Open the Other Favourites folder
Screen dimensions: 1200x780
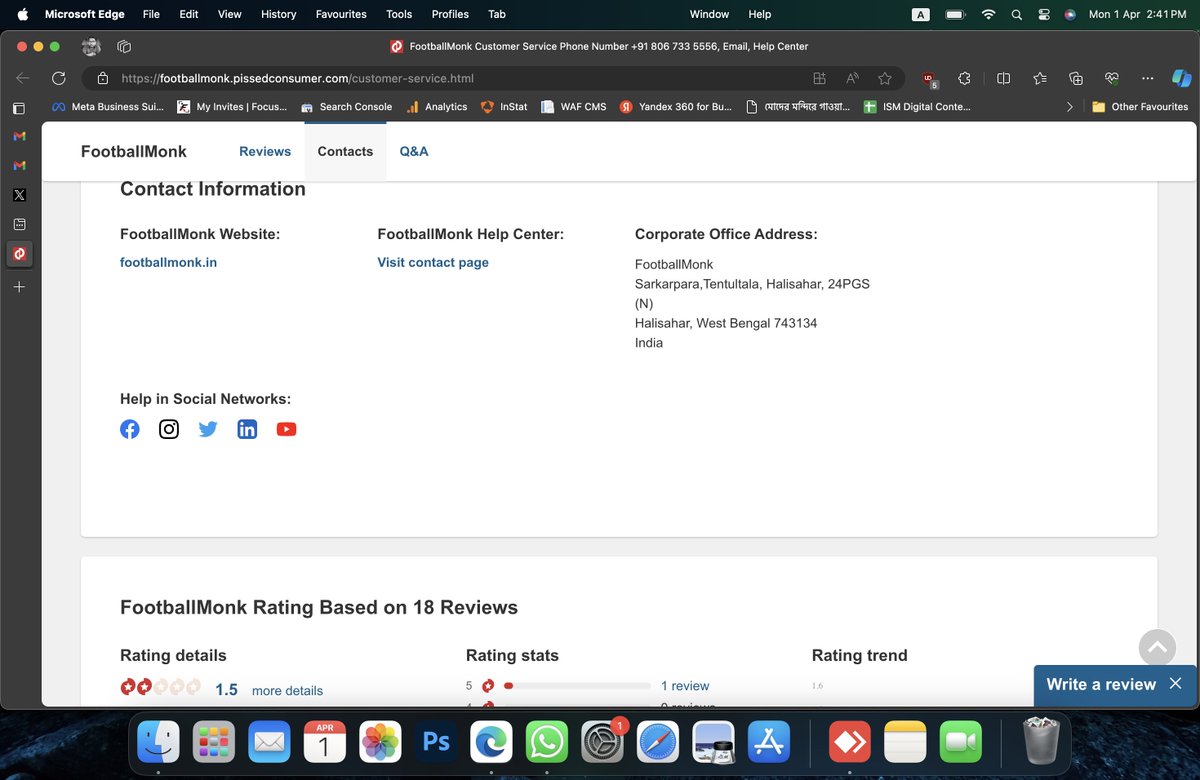tap(1139, 107)
